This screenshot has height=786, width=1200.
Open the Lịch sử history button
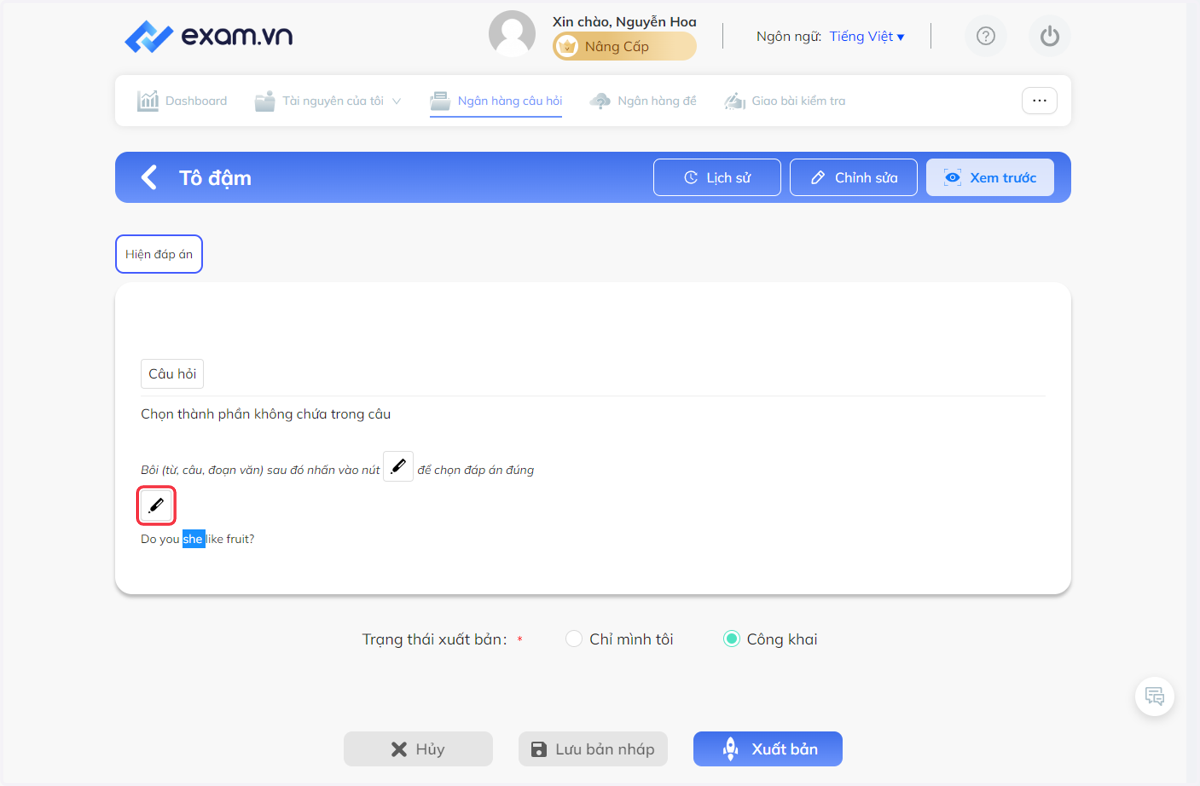[717, 177]
